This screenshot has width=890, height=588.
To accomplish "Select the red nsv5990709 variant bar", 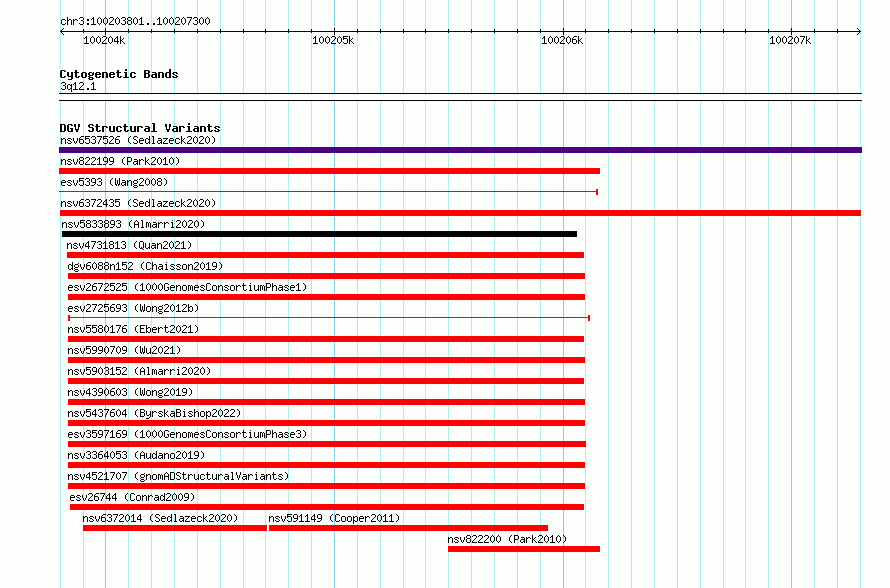I will coord(326,360).
